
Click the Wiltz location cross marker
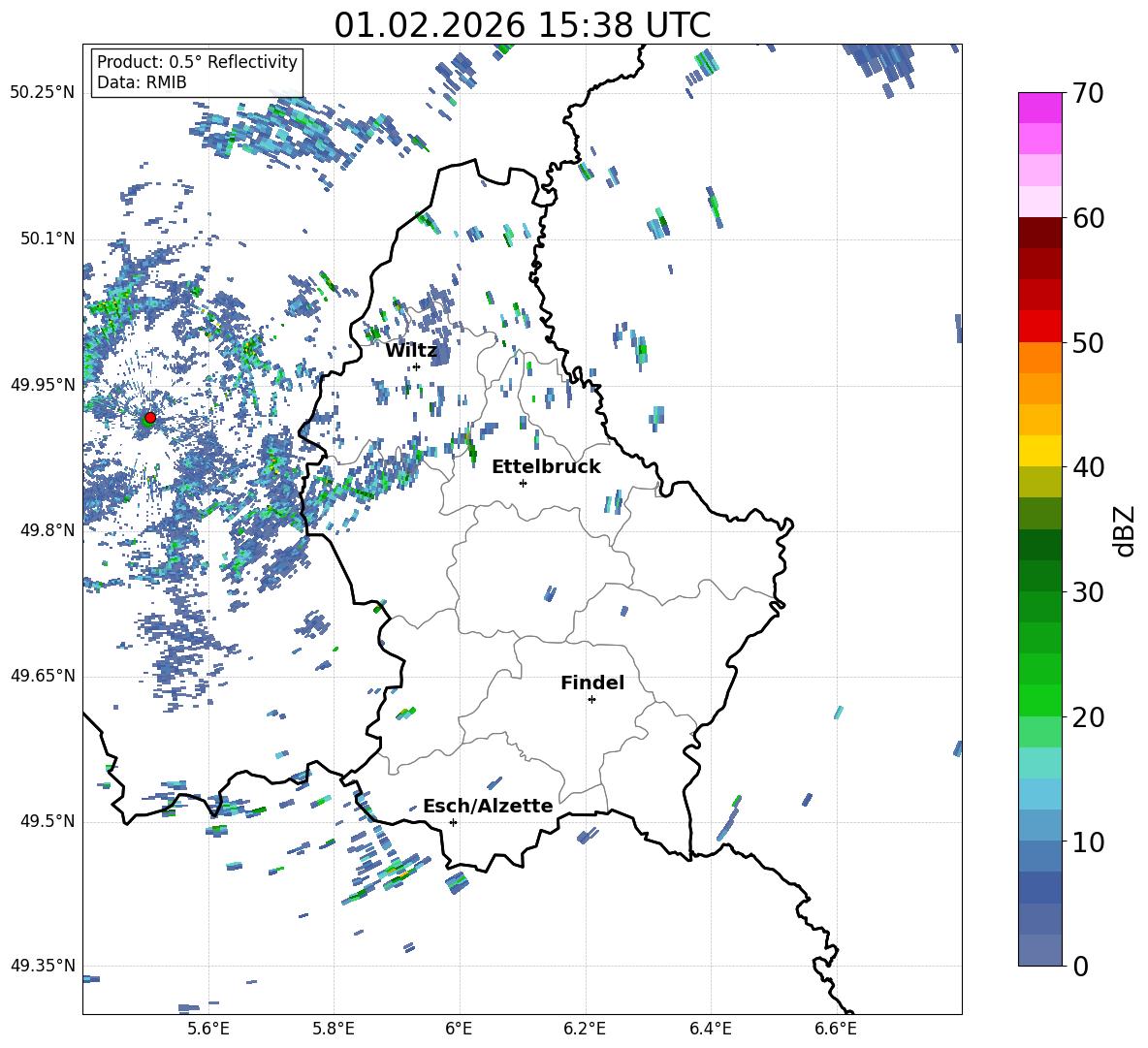416,366
